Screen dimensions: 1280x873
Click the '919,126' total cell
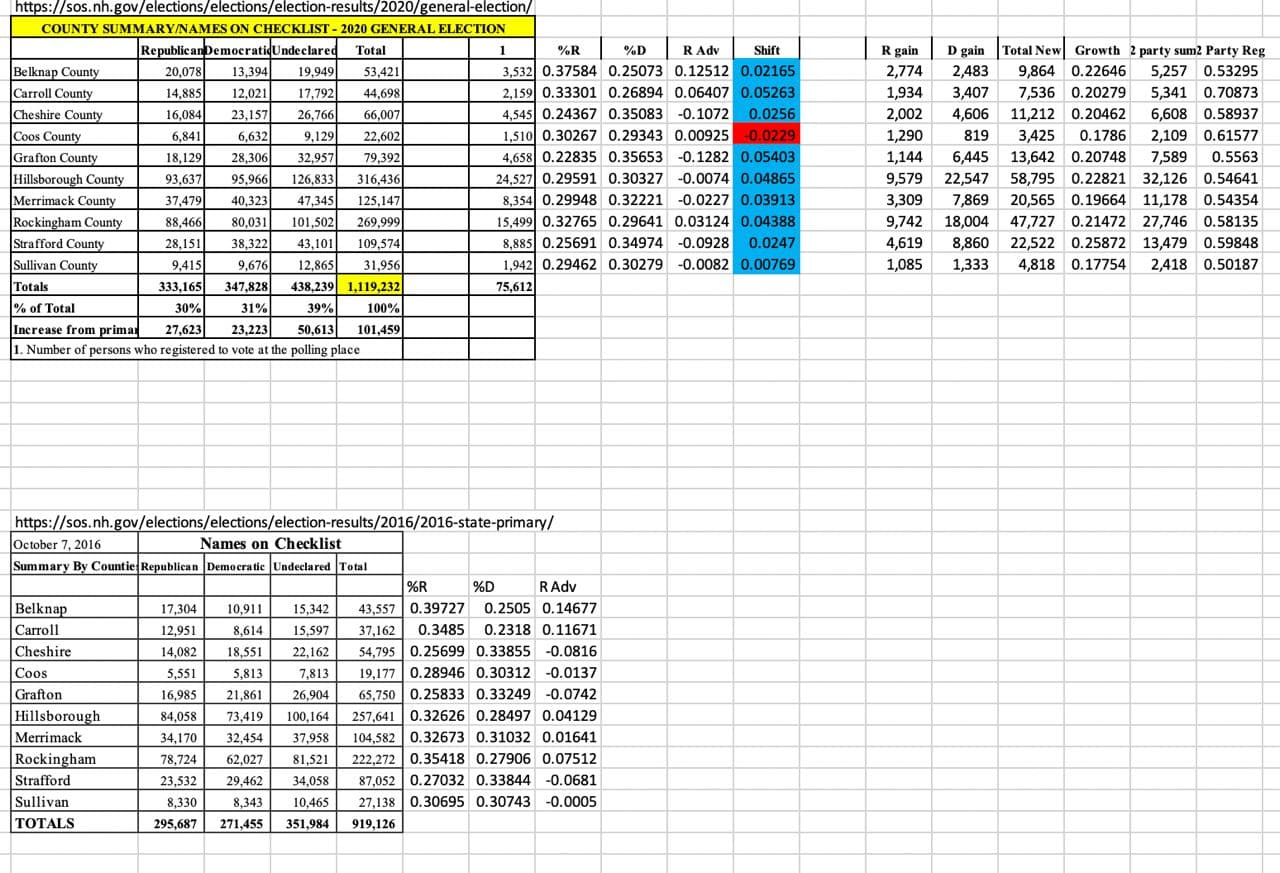click(x=370, y=823)
